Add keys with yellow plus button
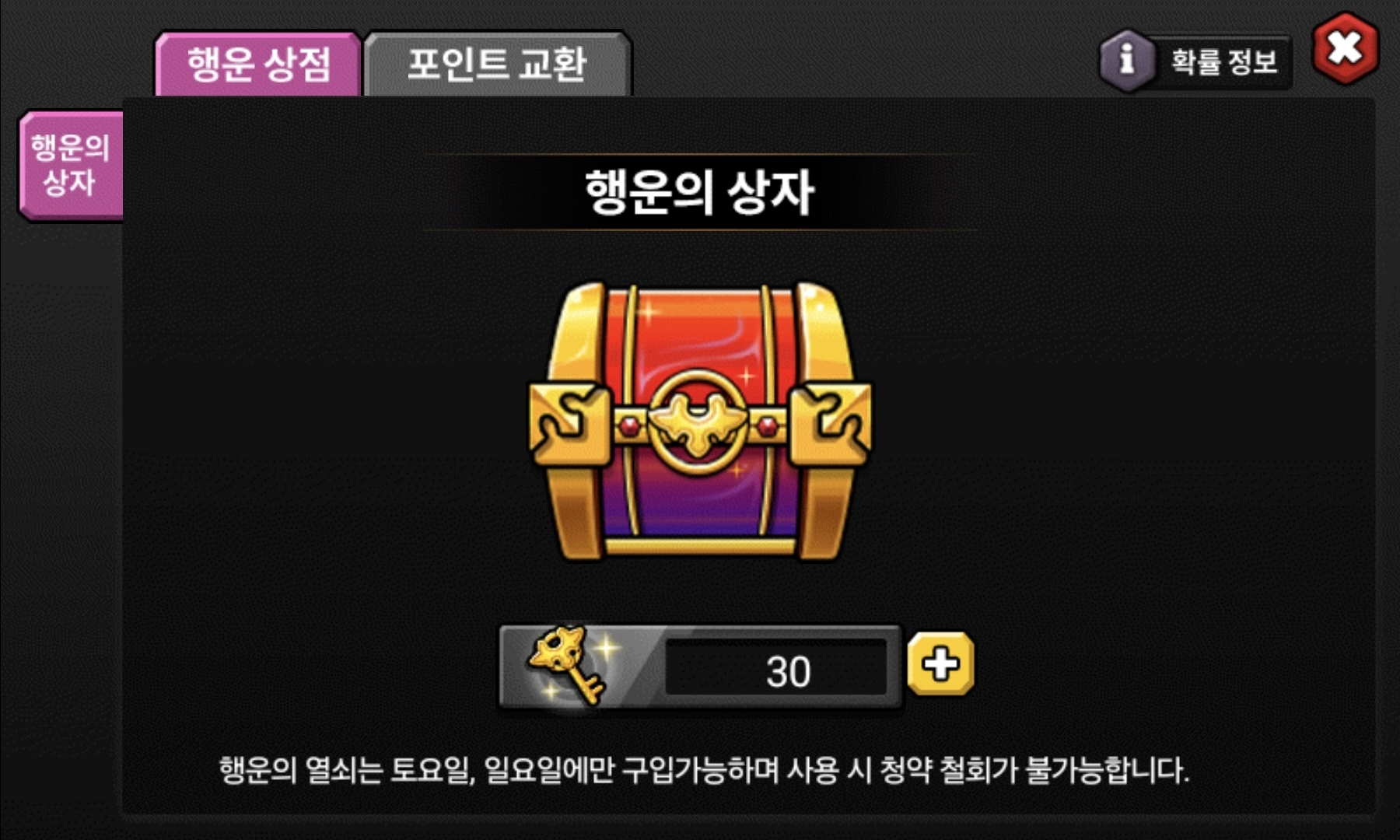This screenshot has height=840, width=1400. [x=941, y=664]
